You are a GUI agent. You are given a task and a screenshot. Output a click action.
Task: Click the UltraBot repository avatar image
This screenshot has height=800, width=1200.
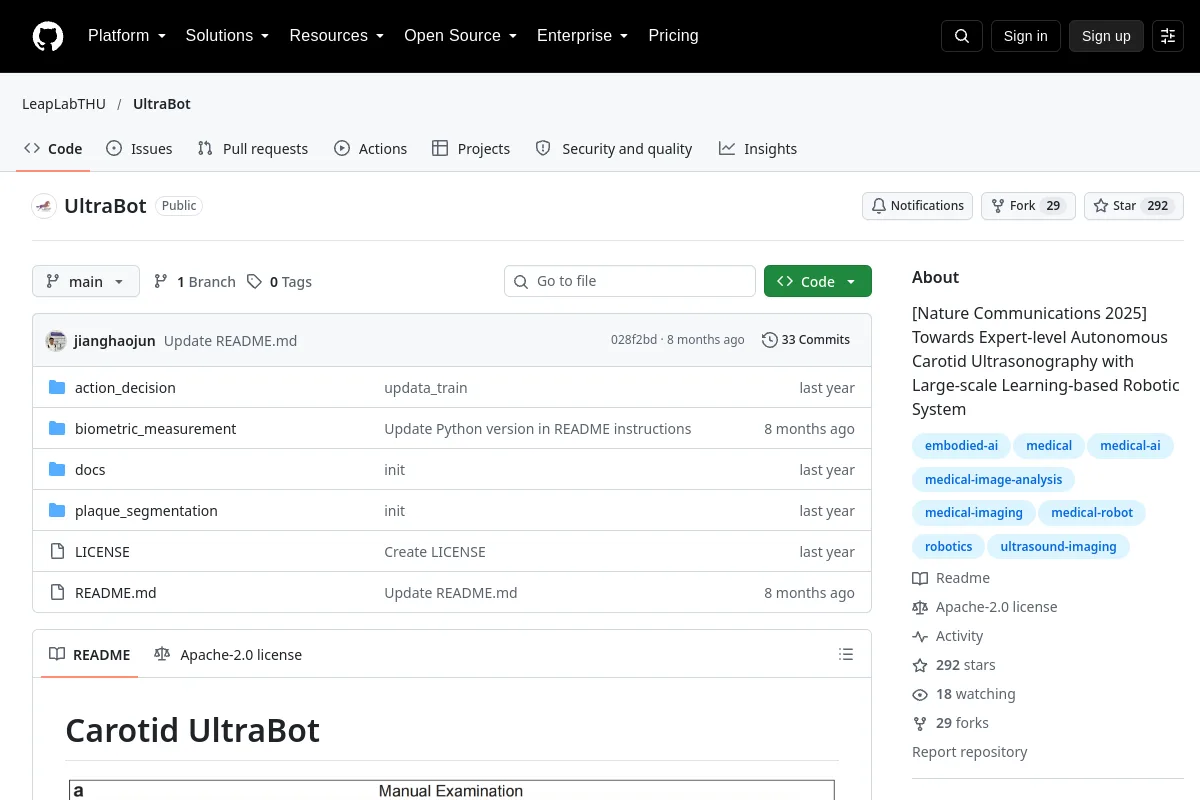pos(44,206)
